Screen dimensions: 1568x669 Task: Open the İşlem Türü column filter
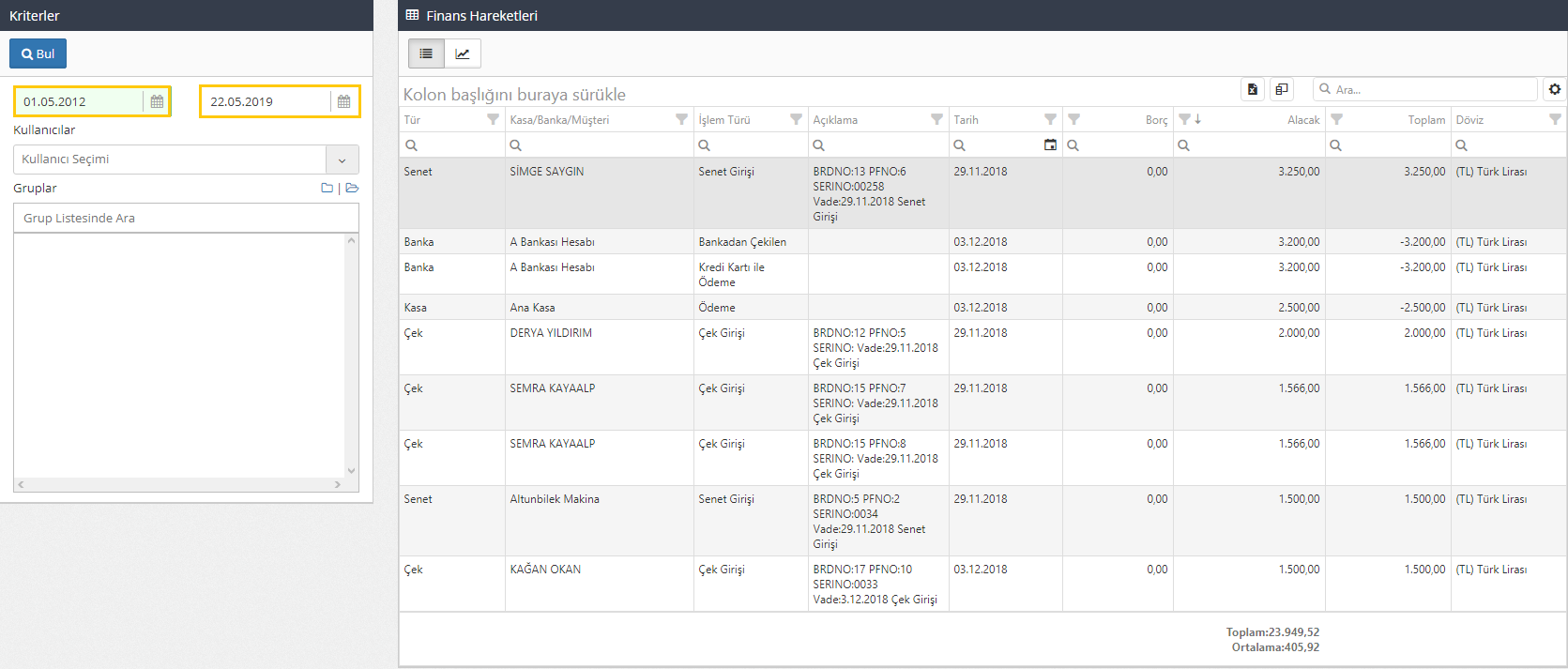(796, 119)
